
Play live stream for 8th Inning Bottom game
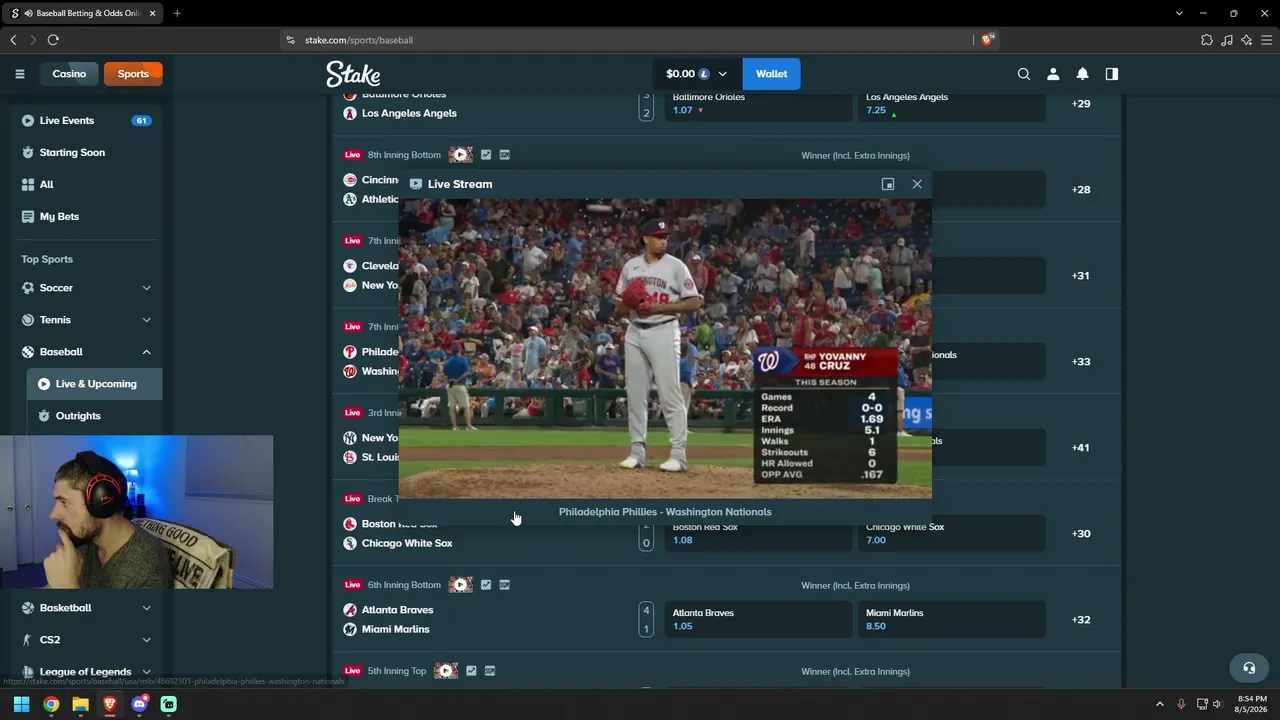pos(460,155)
